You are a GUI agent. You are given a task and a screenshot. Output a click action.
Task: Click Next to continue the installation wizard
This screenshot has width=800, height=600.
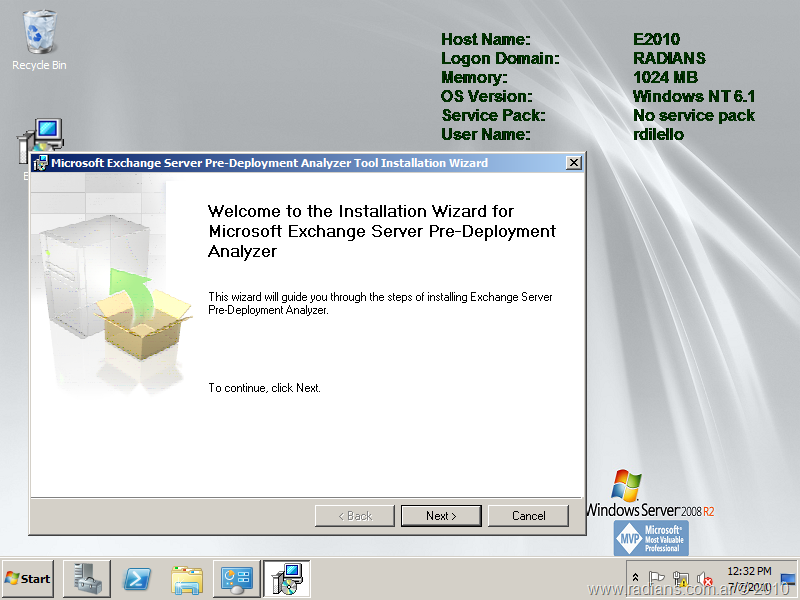click(x=440, y=516)
